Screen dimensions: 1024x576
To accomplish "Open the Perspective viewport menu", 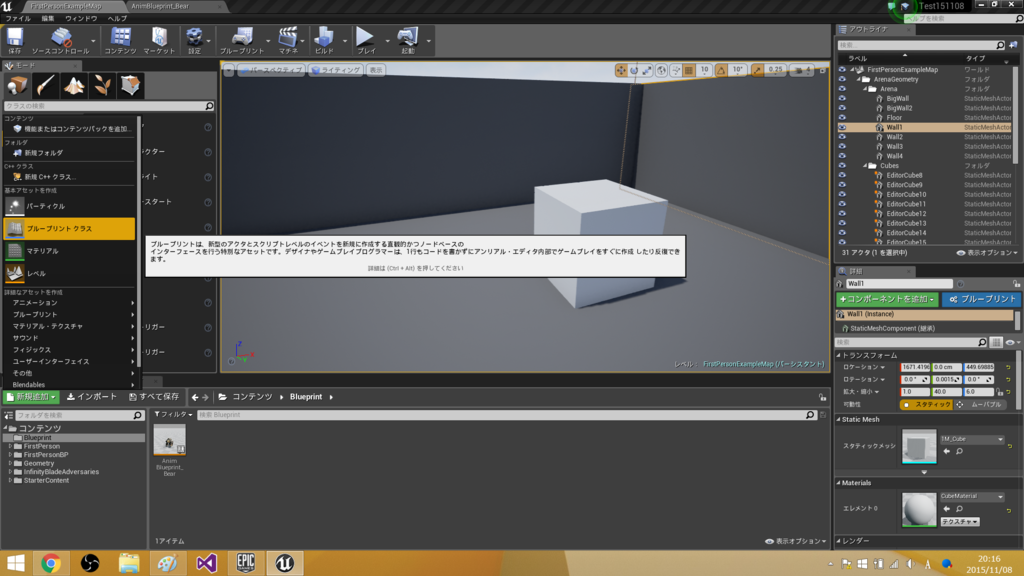I will pos(271,70).
